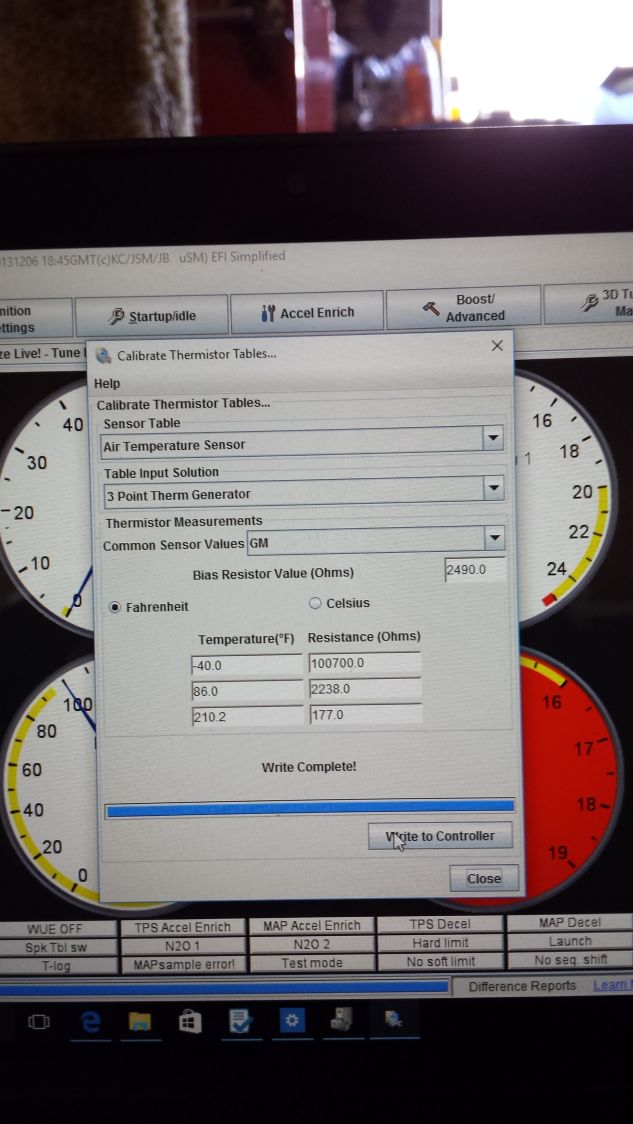
Task: Open Task View on the taskbar
Action: 39,1021
